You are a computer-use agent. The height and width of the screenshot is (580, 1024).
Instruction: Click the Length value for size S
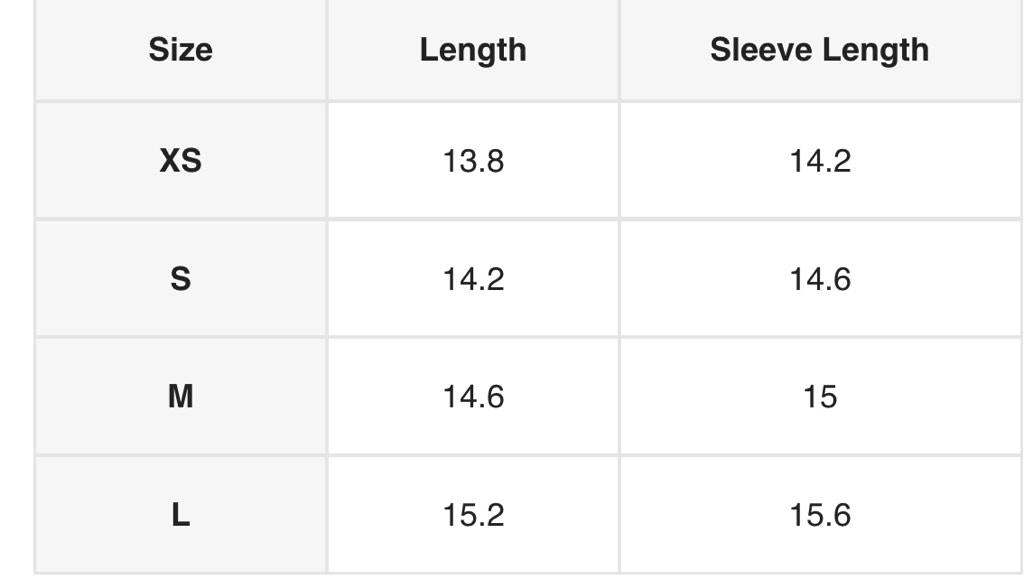(473, 278)
